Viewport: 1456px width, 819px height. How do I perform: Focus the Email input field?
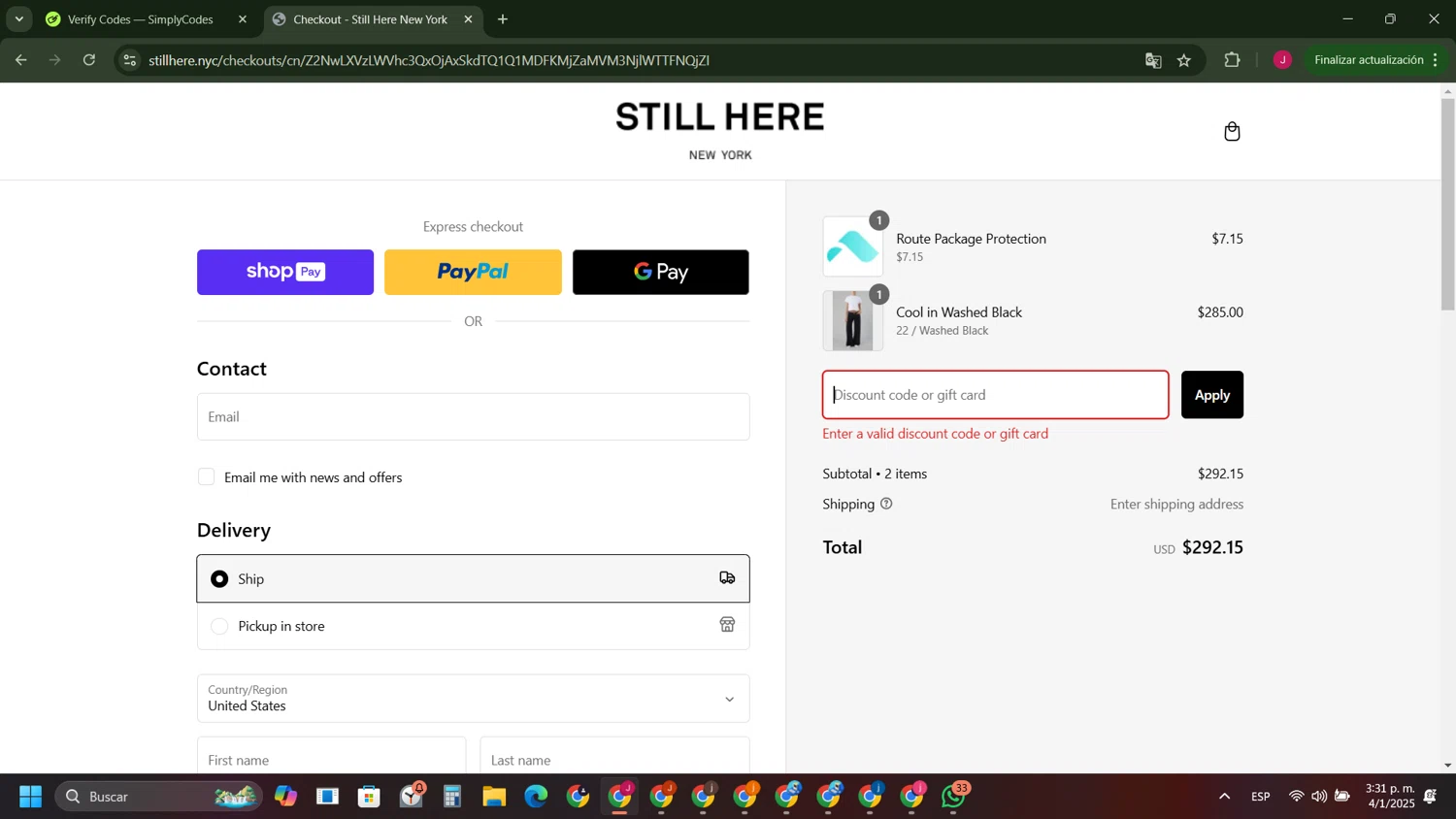pos(473,416)
